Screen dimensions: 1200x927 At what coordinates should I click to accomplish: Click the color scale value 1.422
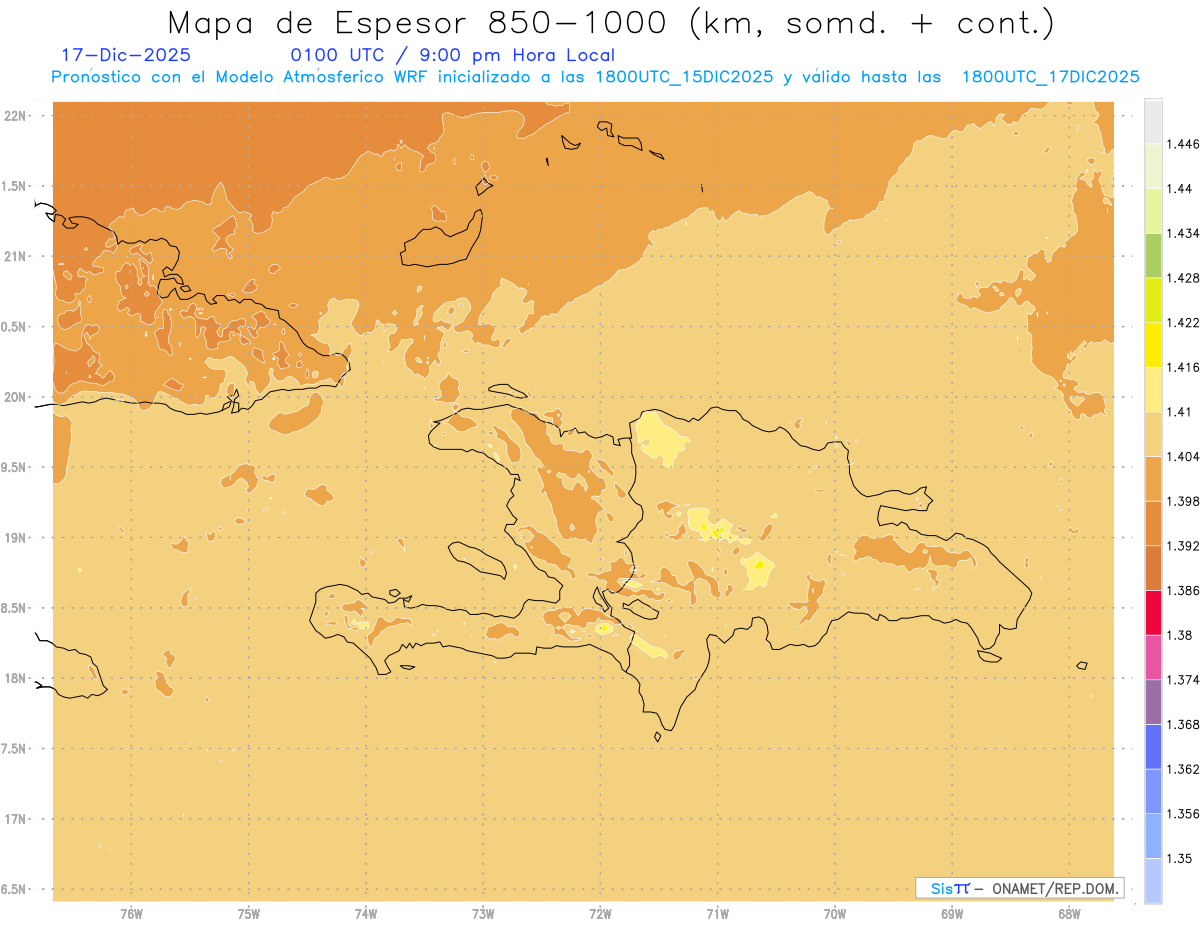pyautogui.click(x=1185, y=322)
